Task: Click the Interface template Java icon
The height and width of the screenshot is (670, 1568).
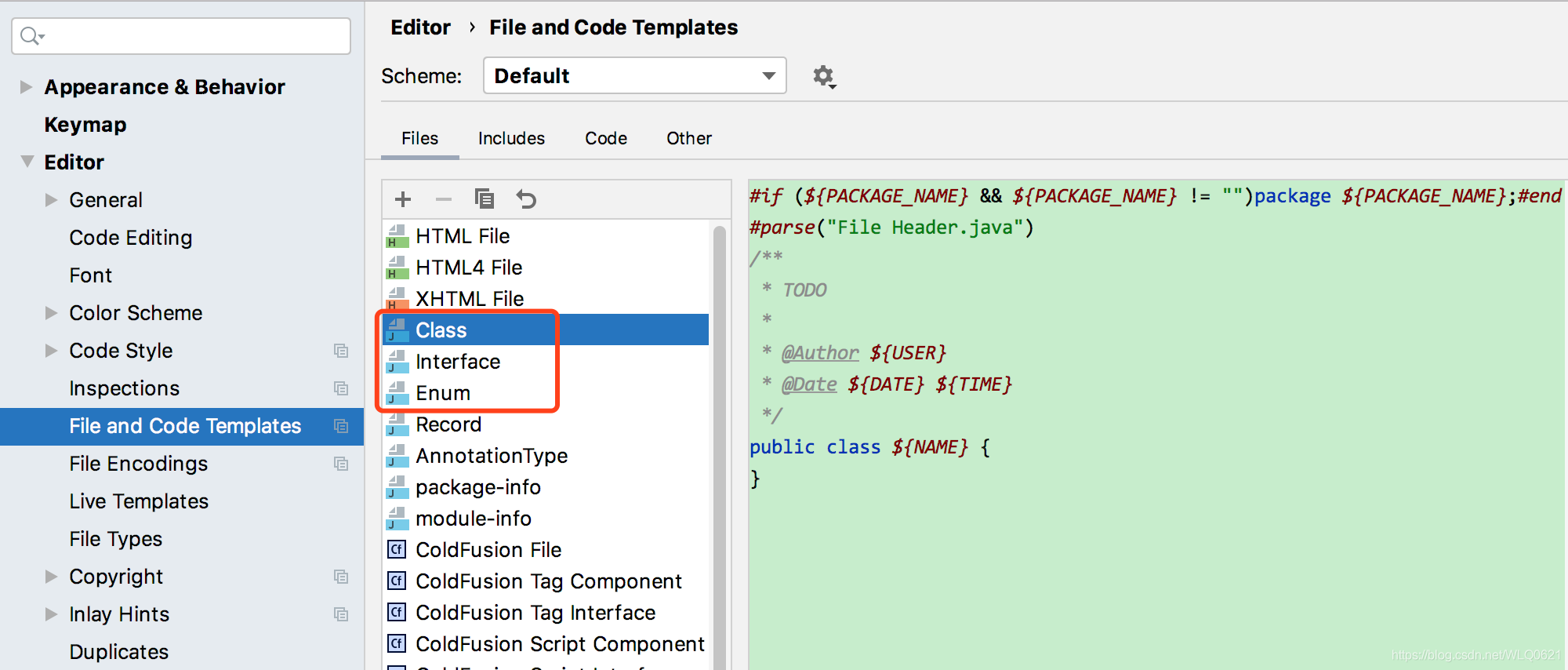Action: [x=397, y=362]
